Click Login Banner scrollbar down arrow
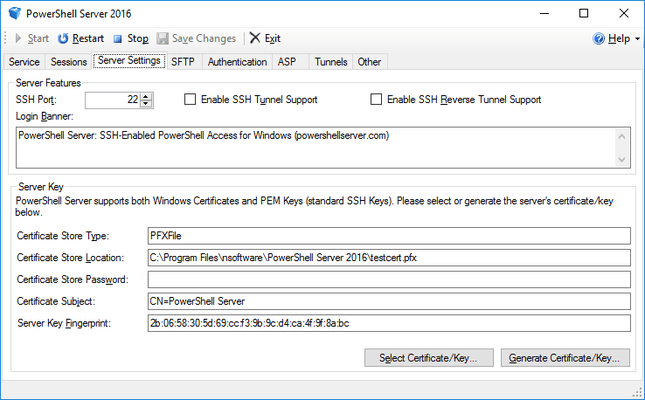The height and width of the screenshot is (400, 645). pyautogui.click(x=622, y=159)
